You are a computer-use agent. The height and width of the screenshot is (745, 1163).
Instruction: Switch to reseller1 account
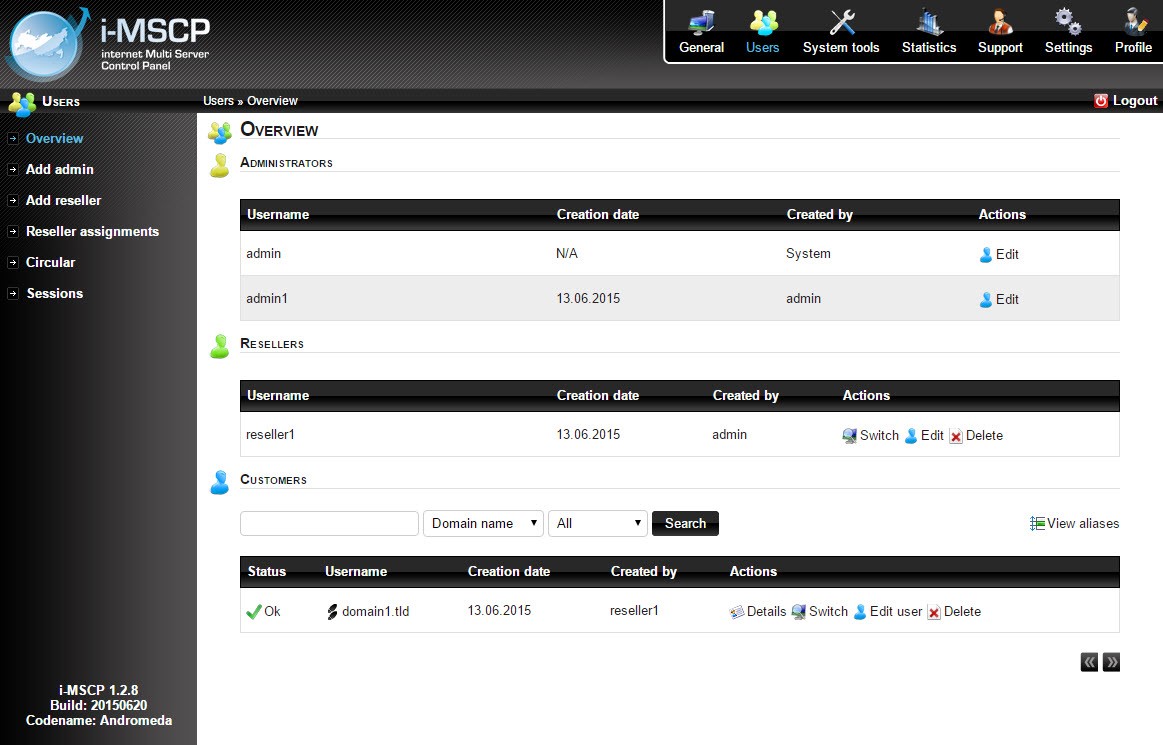871,436
